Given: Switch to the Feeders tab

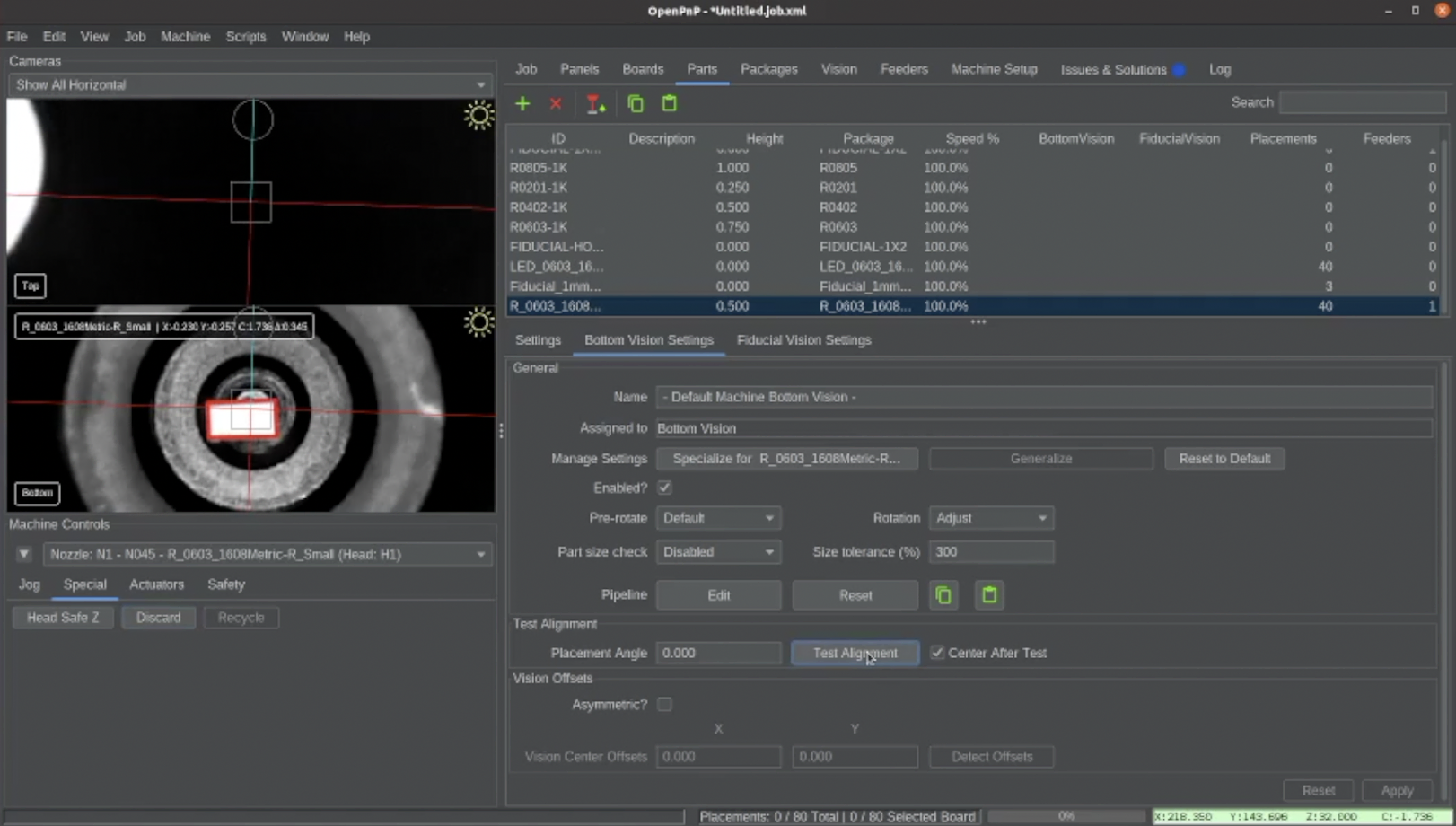Looking at the screenshot, I should pyautogui.click(x=903, y=69).
